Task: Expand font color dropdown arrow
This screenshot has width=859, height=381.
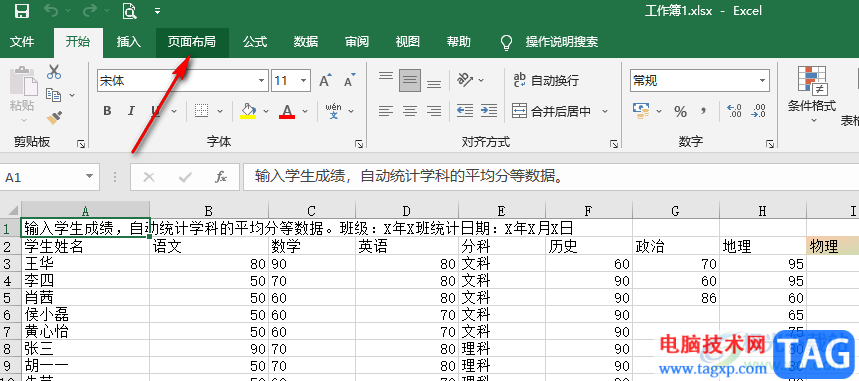Action: 305,111
